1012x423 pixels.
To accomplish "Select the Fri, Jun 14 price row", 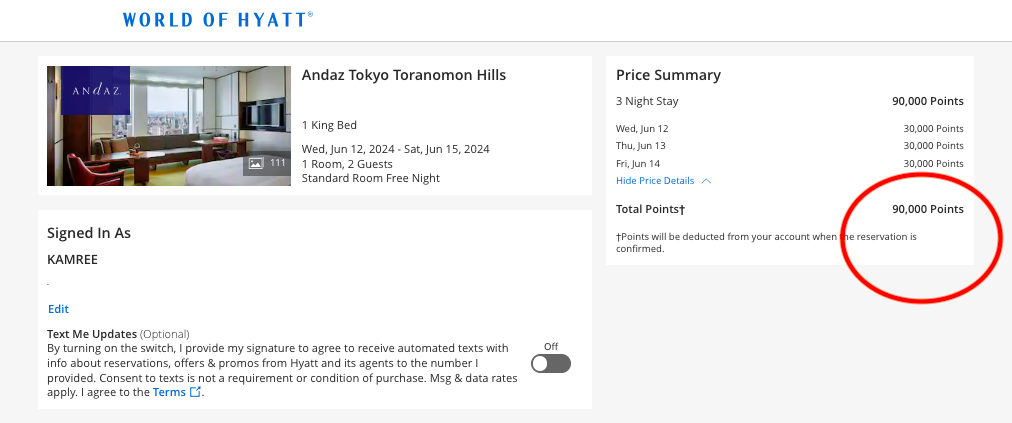I will [790, 163].
